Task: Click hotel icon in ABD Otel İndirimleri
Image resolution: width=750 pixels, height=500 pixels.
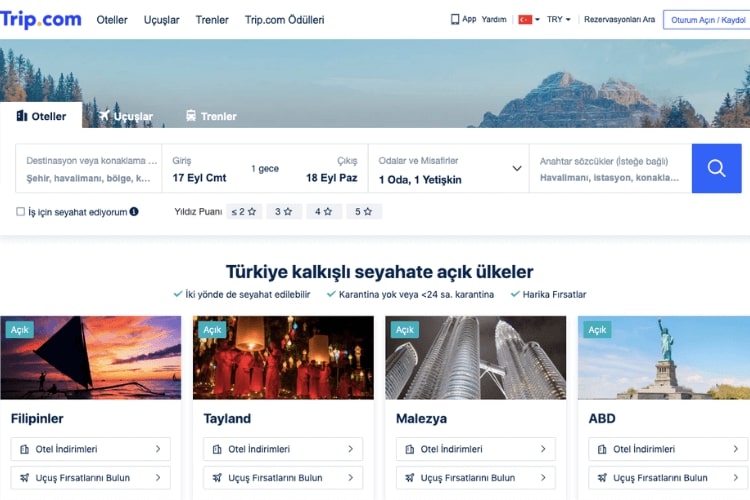Action: tap(602, 449)
